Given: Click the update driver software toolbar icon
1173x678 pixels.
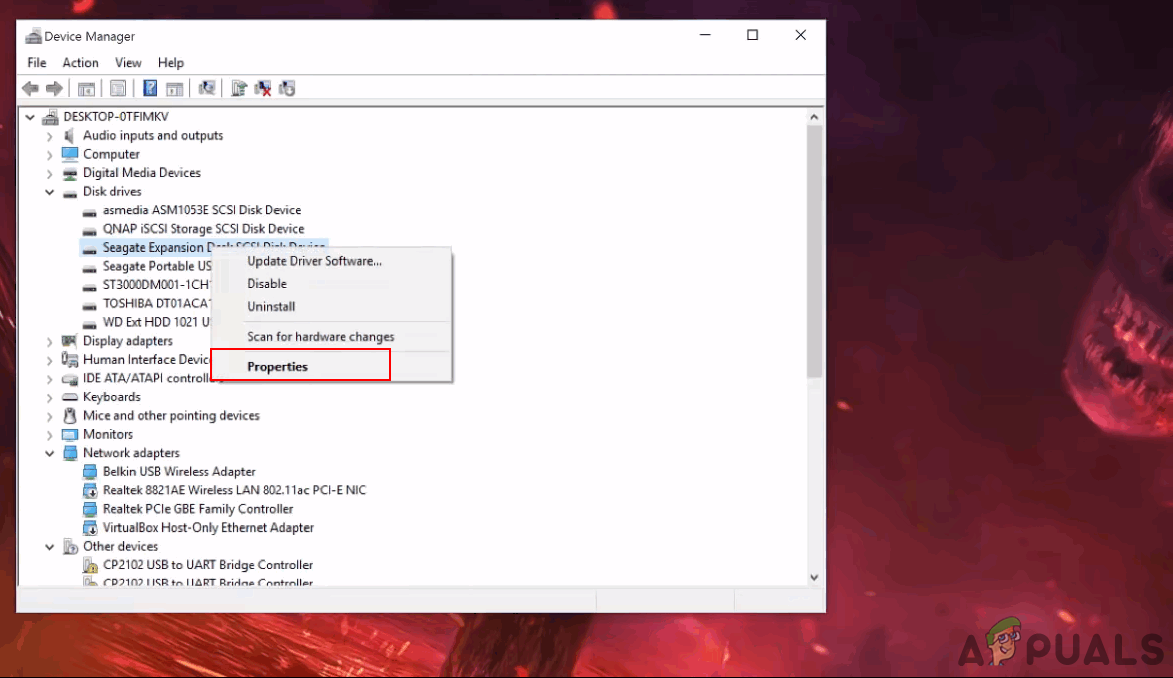Looking at the screenshot, I should point(239,89).
